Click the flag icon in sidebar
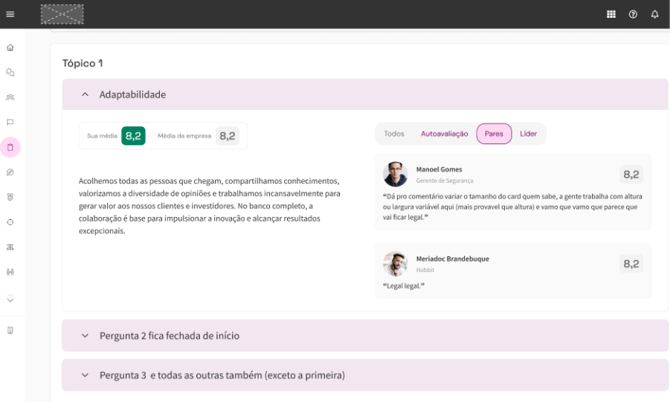The height and width of the screenshot is (402, 670). [11, 122]
